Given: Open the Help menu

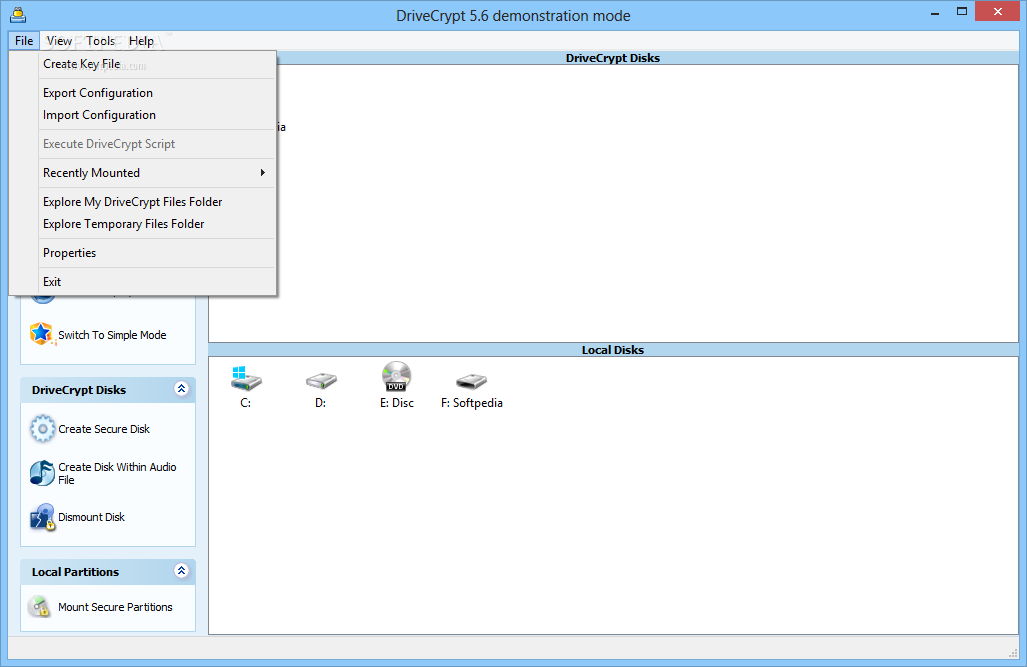Looking at the screenshot, I should click(x=141, y=41).
